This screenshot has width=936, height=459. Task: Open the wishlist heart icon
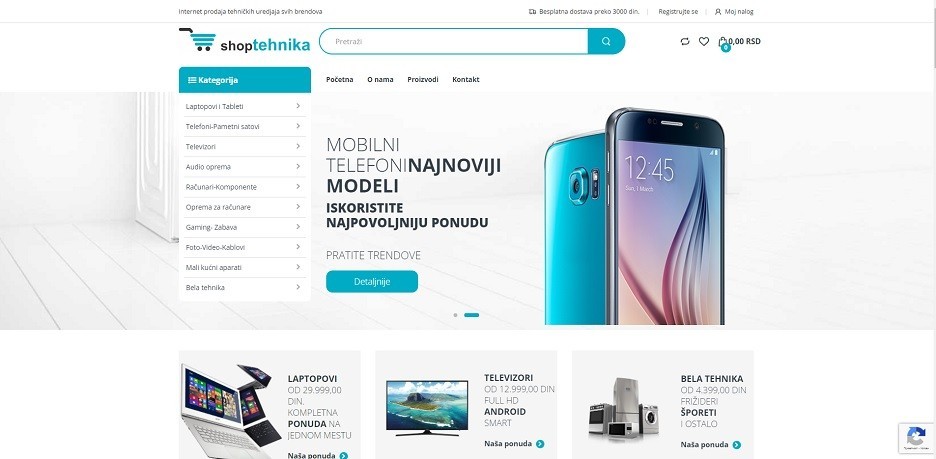coord(704,41)
